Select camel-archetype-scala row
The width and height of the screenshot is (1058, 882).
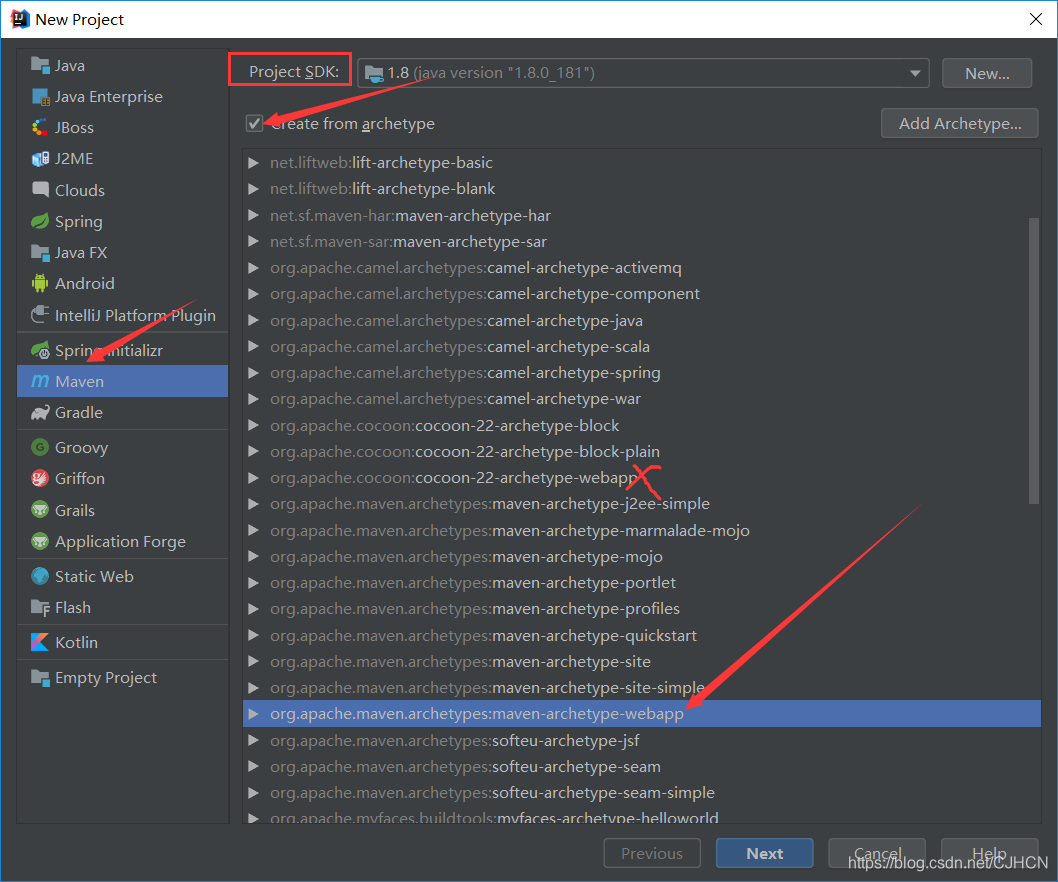642,346
